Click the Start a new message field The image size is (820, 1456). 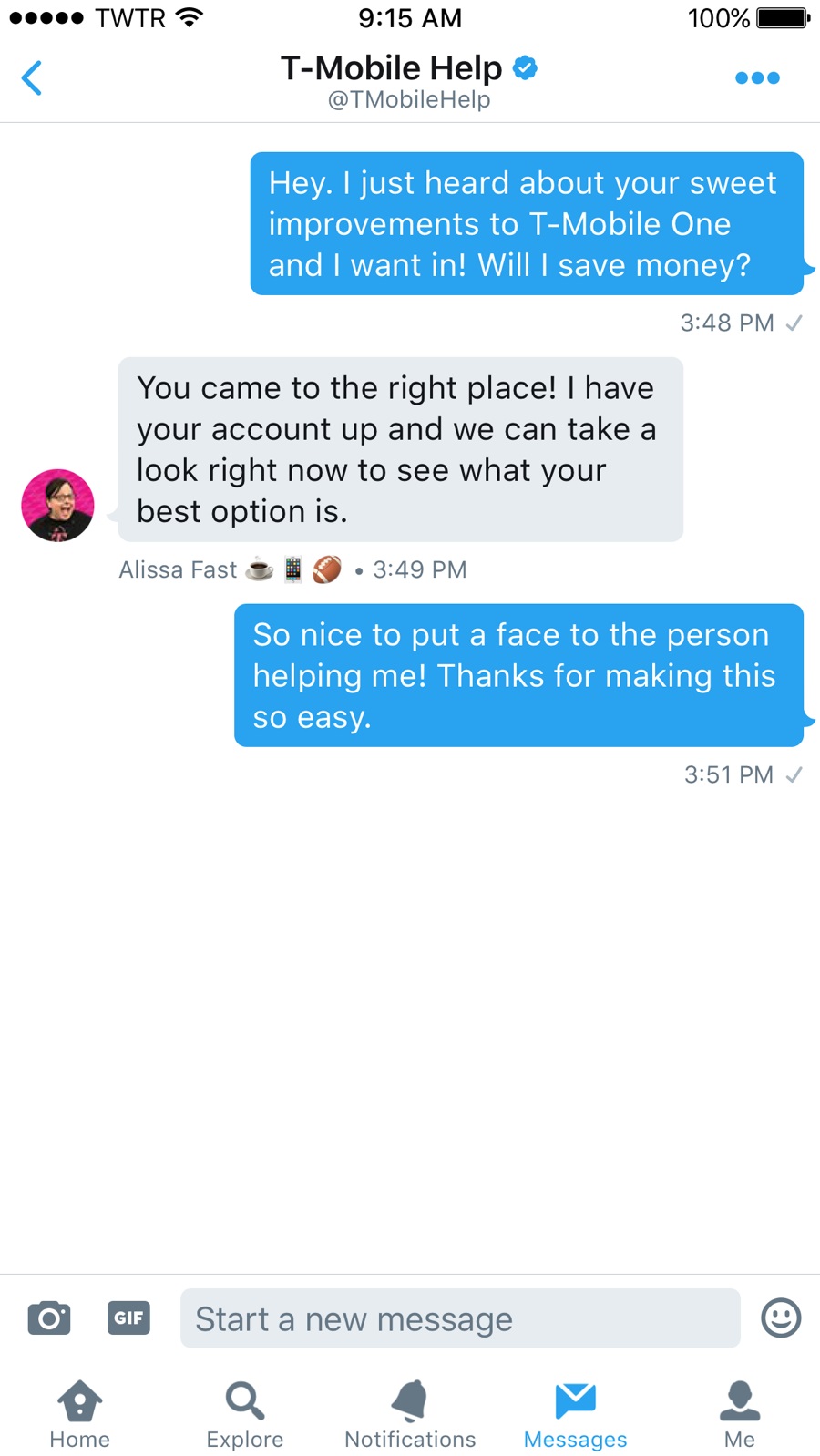(460, 1318)
